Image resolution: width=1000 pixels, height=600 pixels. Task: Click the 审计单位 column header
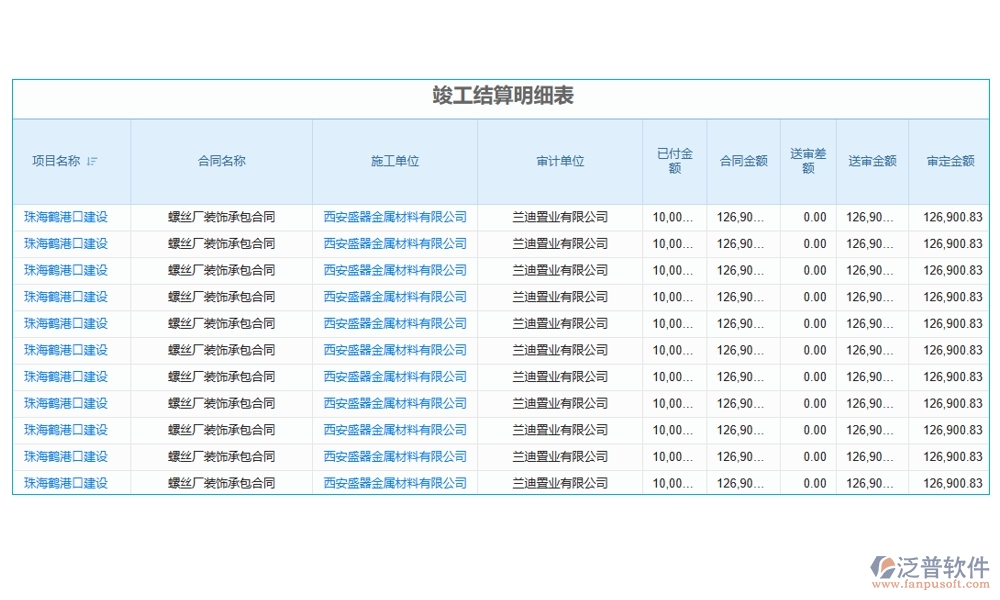coord(558,160)
